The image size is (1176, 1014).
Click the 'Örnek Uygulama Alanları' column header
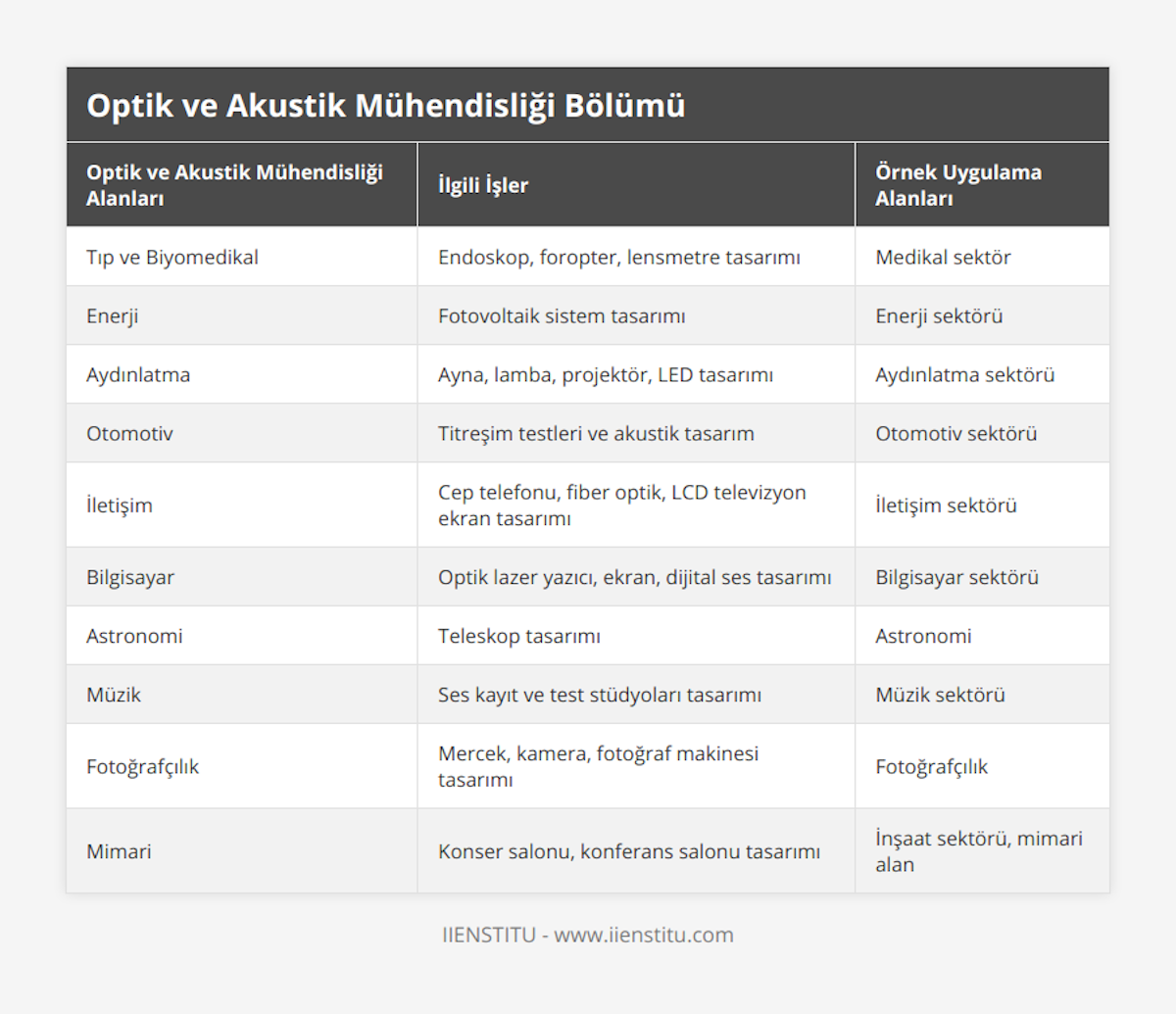pos(957,185)
